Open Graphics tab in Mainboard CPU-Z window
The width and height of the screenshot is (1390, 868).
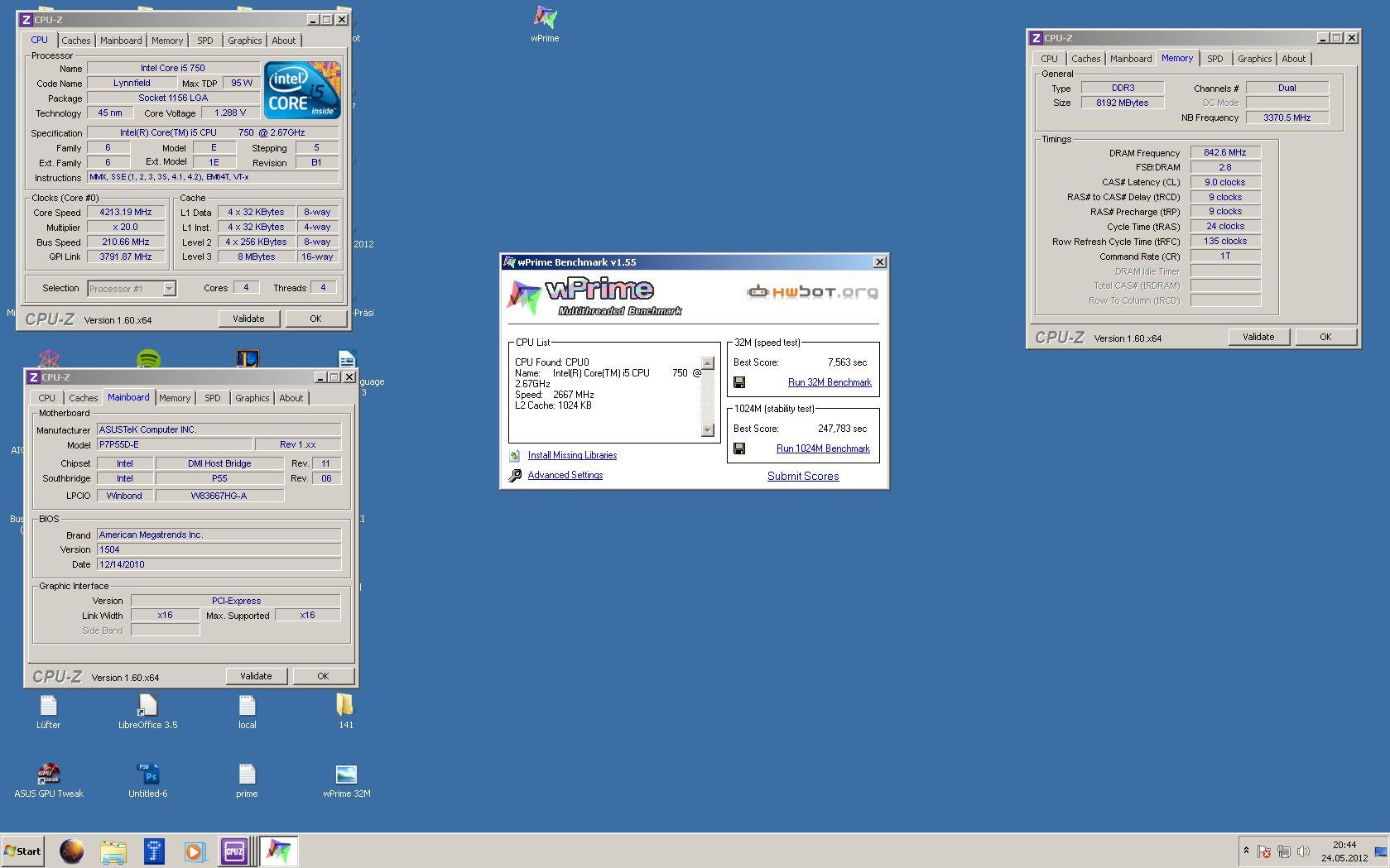tap(252, 398)
